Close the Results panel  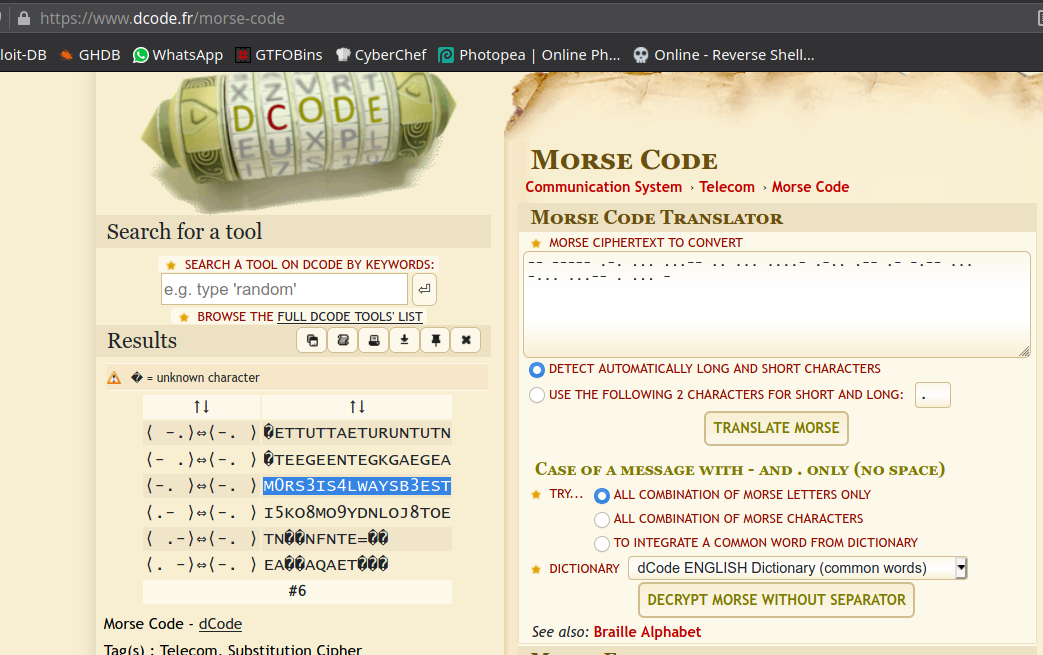(x=466, y=340)
